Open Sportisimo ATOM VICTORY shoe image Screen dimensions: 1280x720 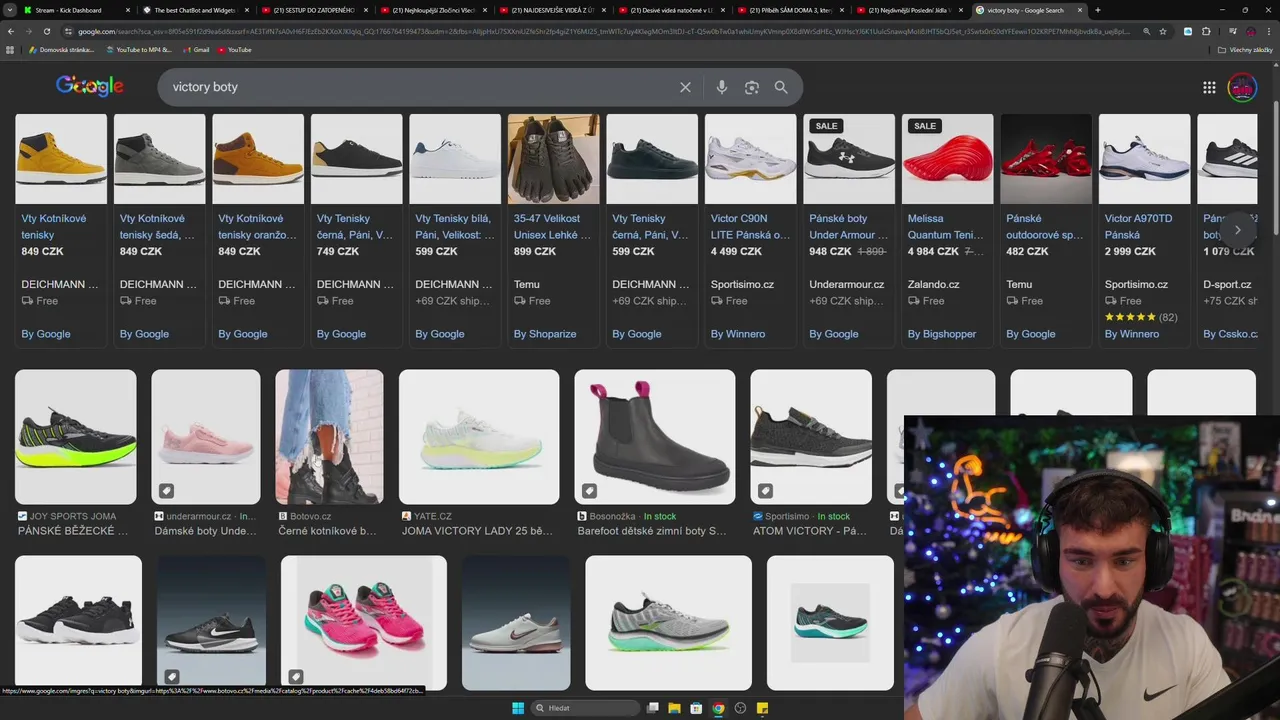(x=811, y=437)
